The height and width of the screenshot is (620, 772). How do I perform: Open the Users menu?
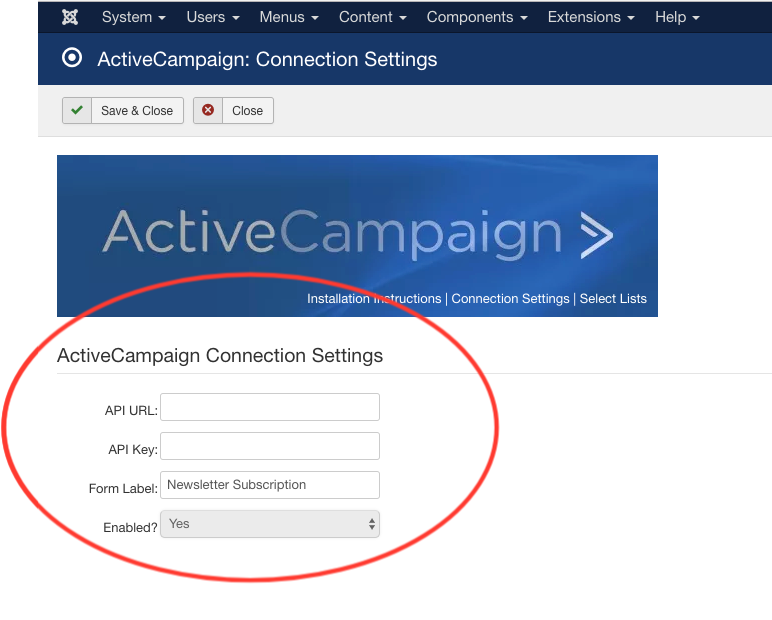coord(213,17)
